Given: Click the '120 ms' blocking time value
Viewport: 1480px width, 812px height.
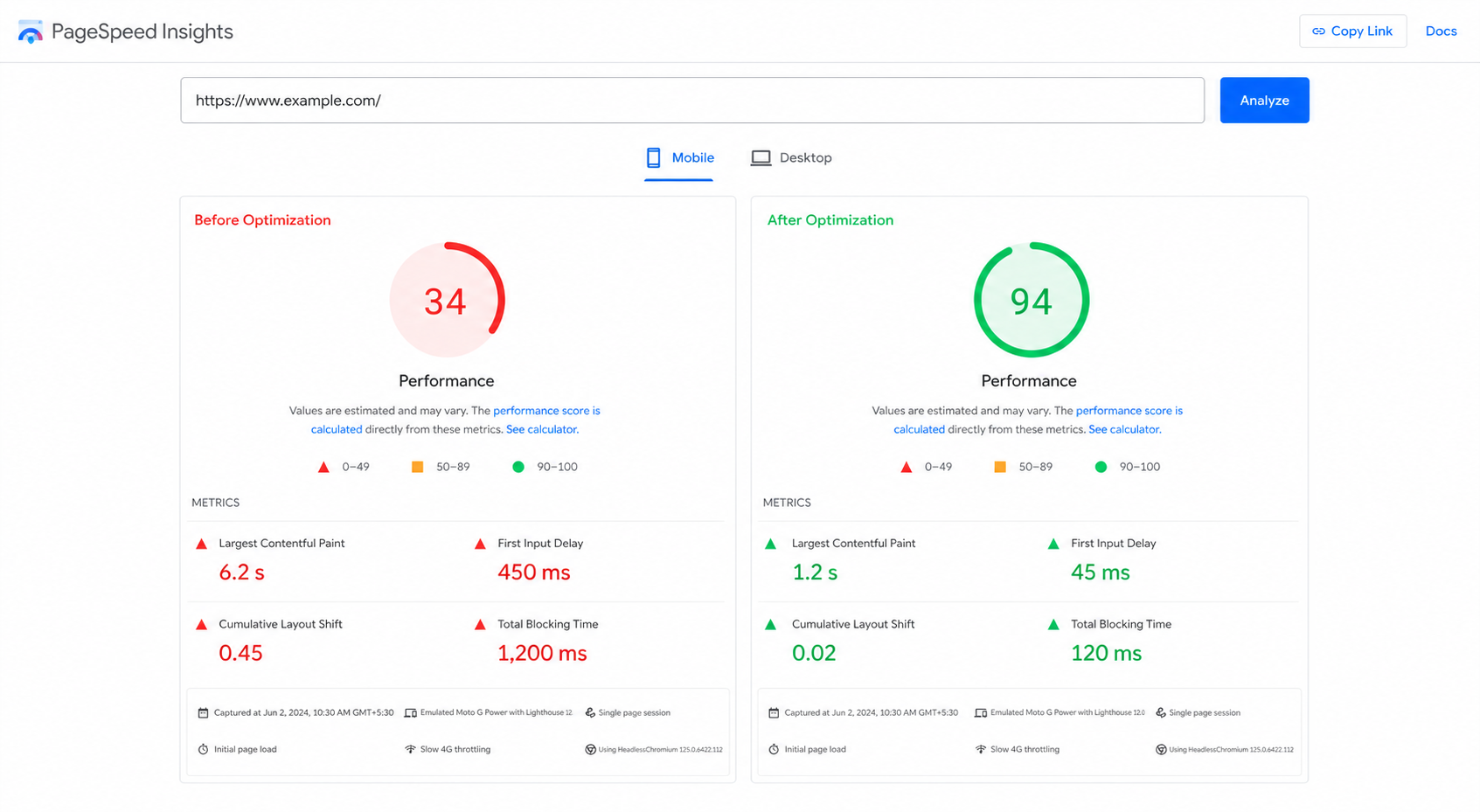Looking at the screenshot, I should coord(1106,654).
